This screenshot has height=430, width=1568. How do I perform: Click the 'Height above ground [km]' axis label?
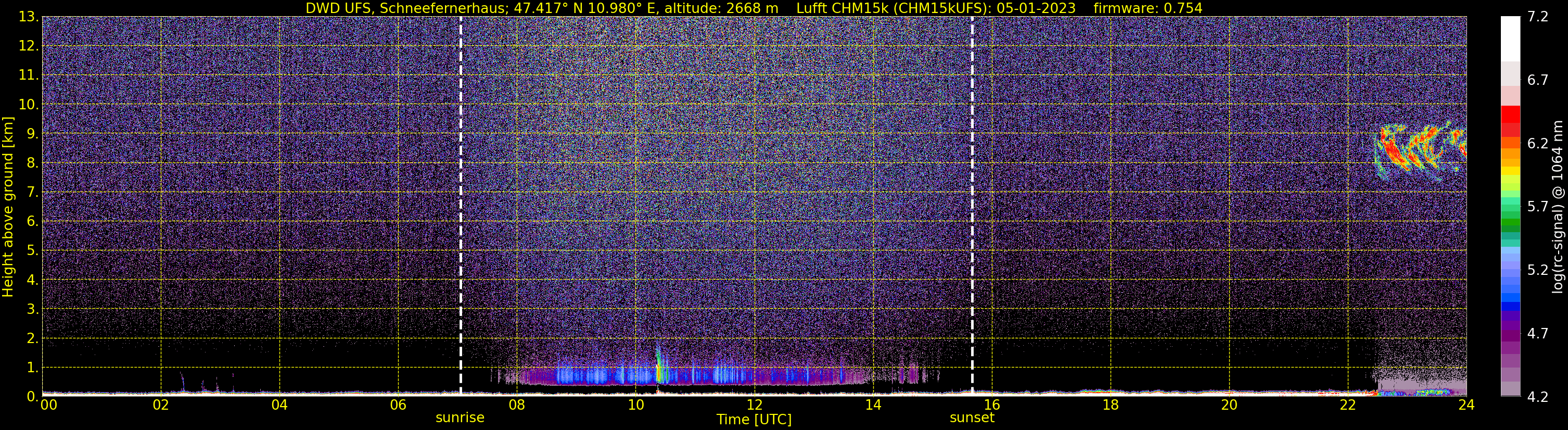(x=8, y=206)
